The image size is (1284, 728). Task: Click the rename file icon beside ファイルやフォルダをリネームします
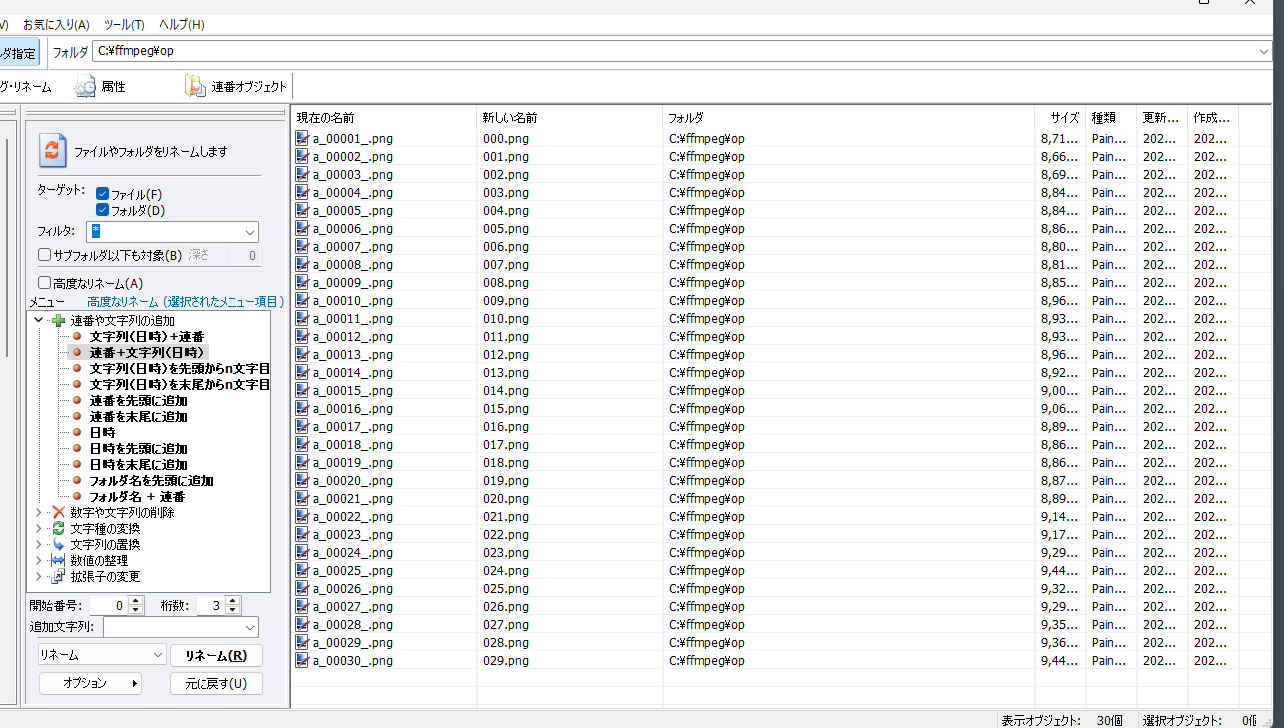pyautogui.click(x=52, y=151)
